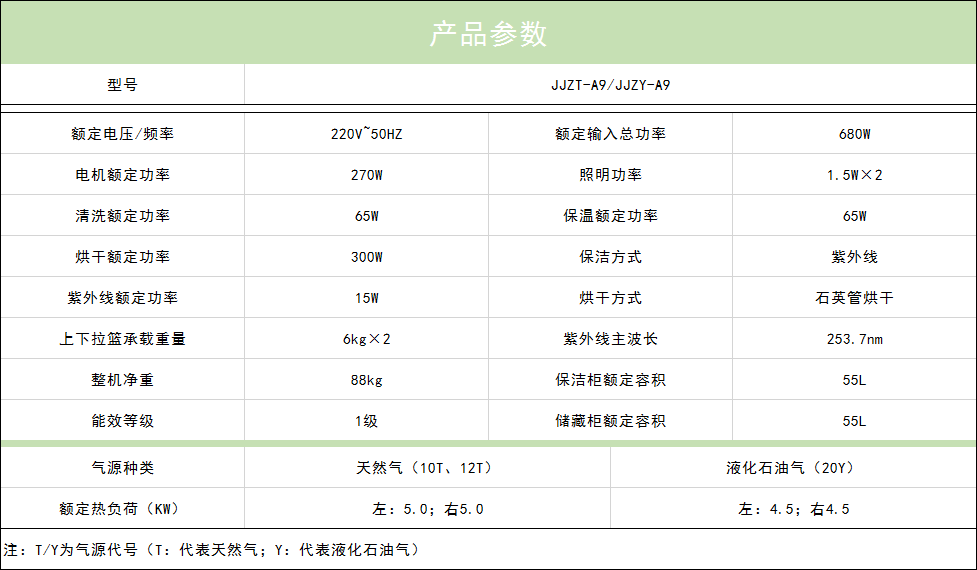Image resolution: width=977 pixels, height=570 pixels.
Task: Select the 紫外线 cleaning method value
Action: [854, 257]
